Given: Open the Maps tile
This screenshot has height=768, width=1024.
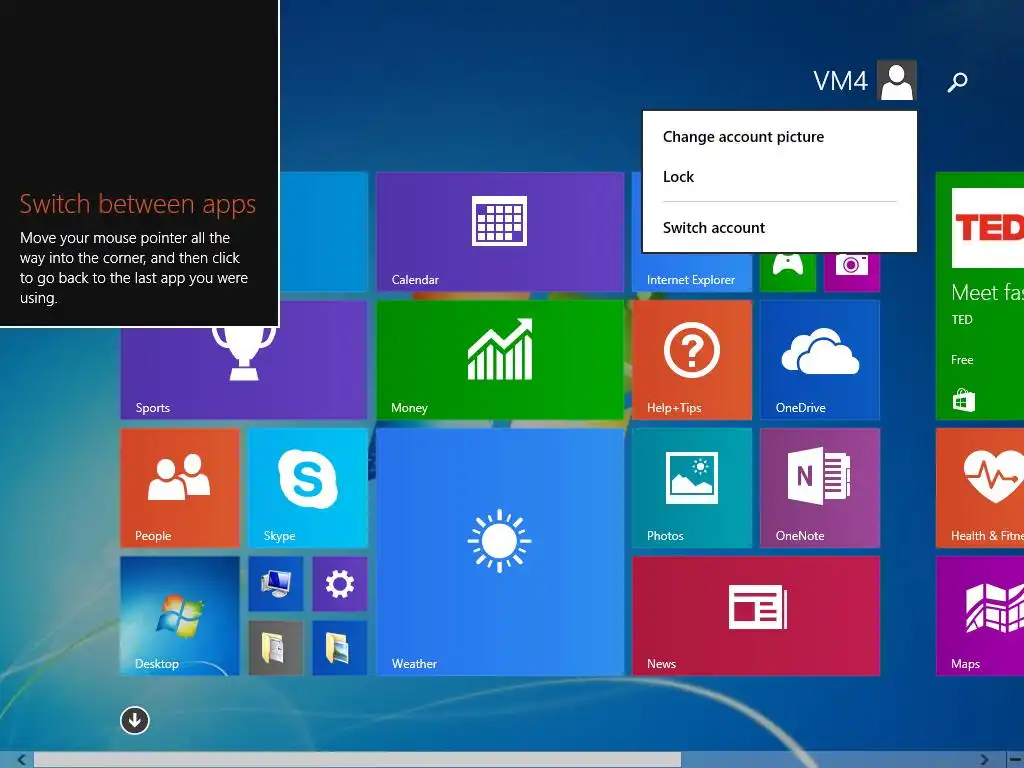Looking at the screenshot, I should tap(980, 616).
